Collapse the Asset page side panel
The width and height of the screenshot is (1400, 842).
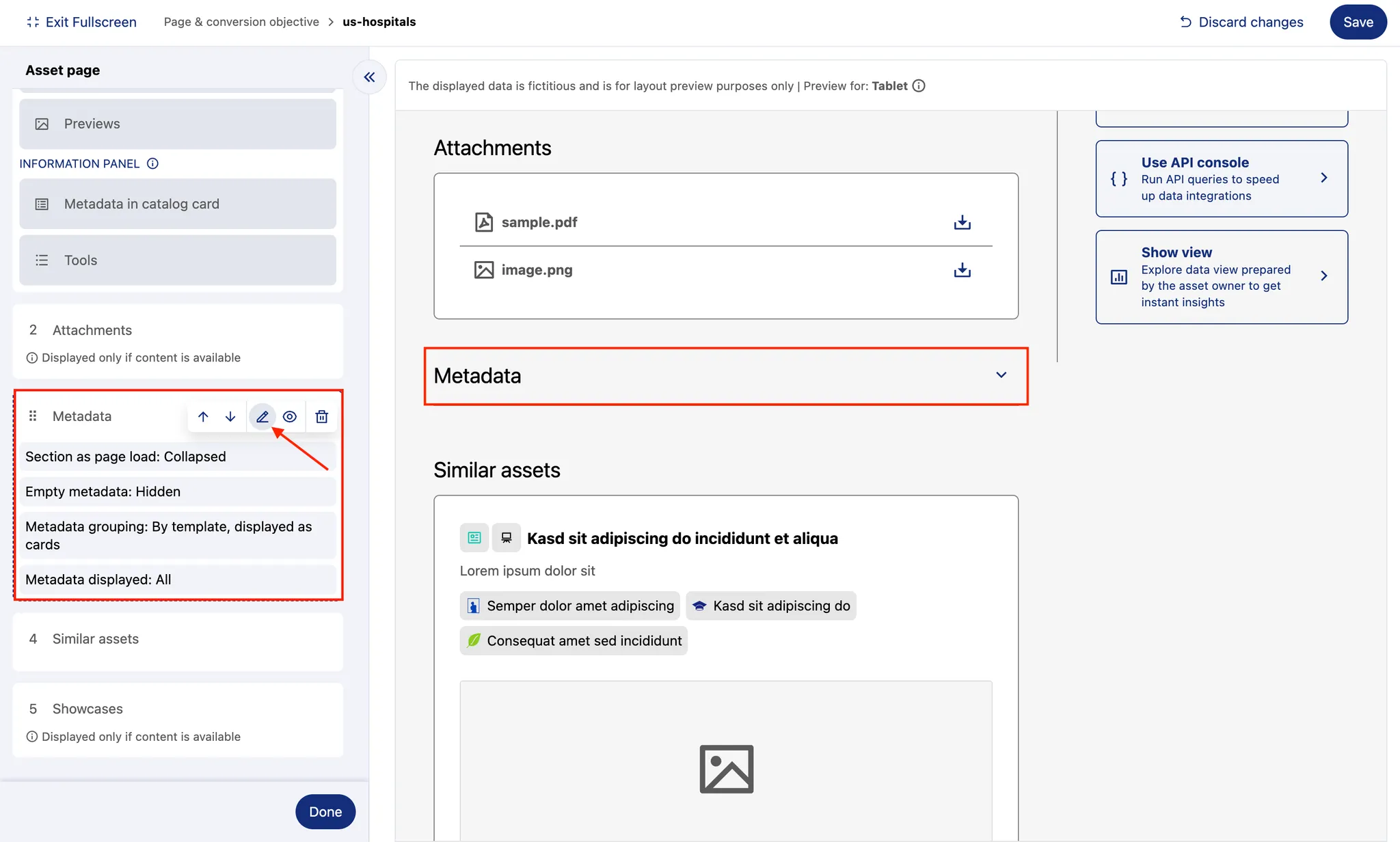pos(369,77)
